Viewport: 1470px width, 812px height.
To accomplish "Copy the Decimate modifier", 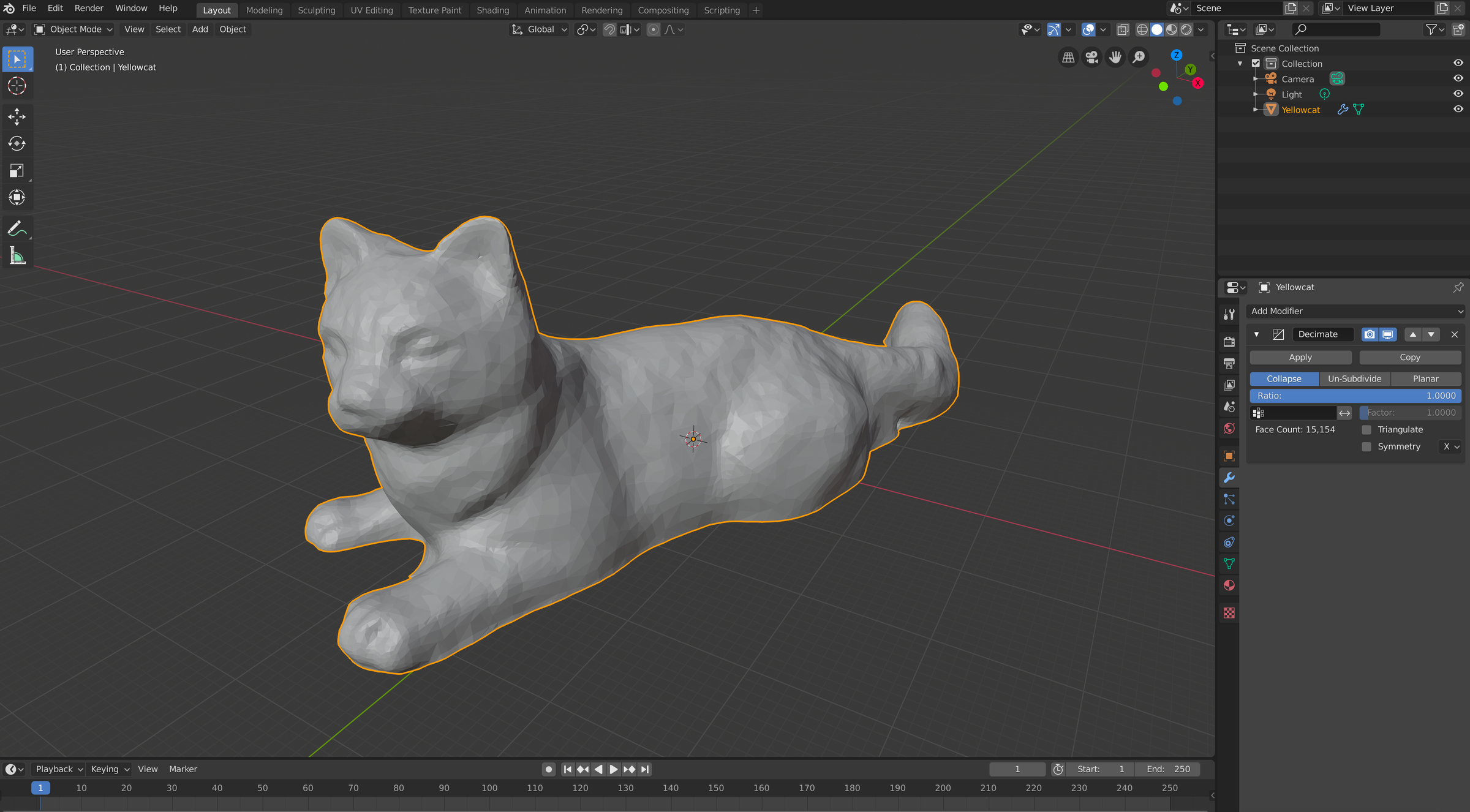I will point(1410,357).
